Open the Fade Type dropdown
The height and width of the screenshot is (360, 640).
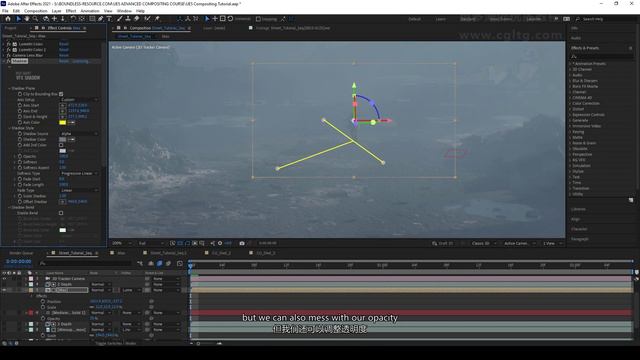coord(79,190)
